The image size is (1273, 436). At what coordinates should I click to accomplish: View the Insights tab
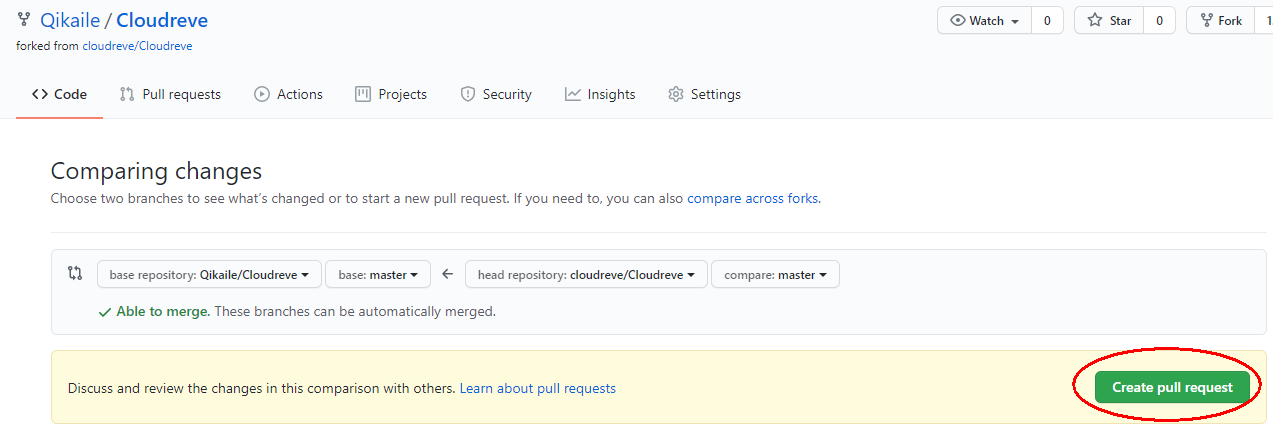click(600, 94)
